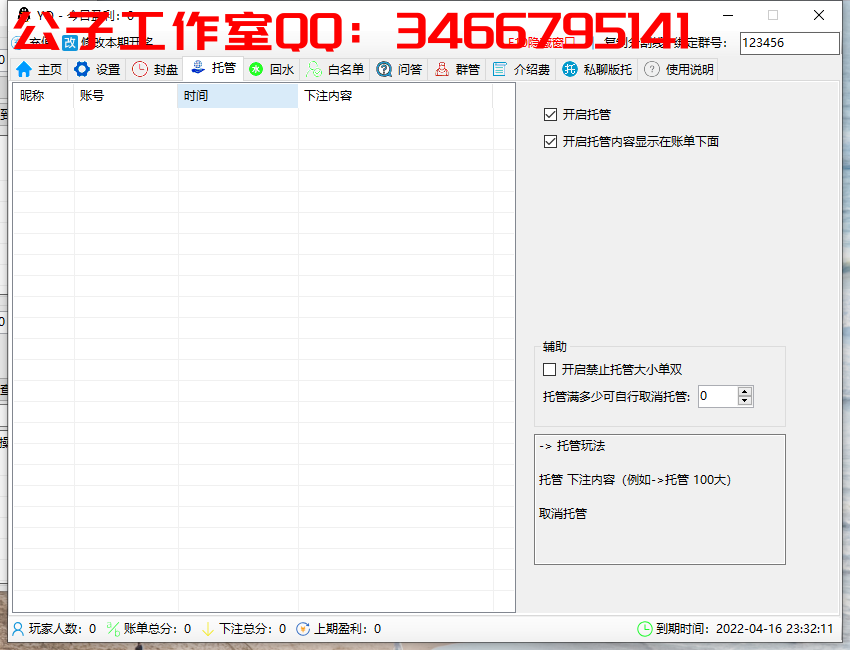Close the window with the X button
850x650 pixels.
(x=819, y=15)
